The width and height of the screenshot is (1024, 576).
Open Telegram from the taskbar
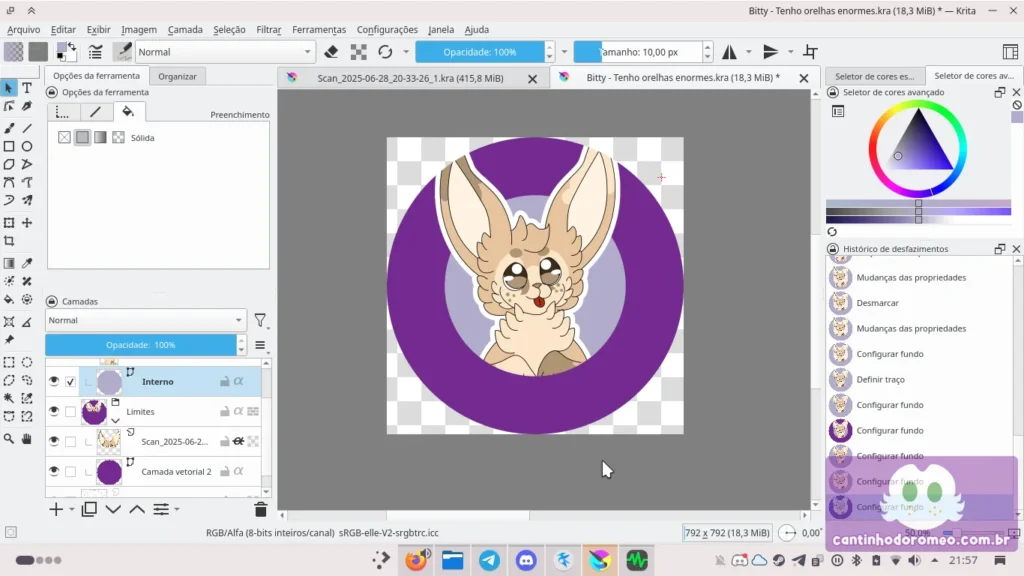[490, 560]
